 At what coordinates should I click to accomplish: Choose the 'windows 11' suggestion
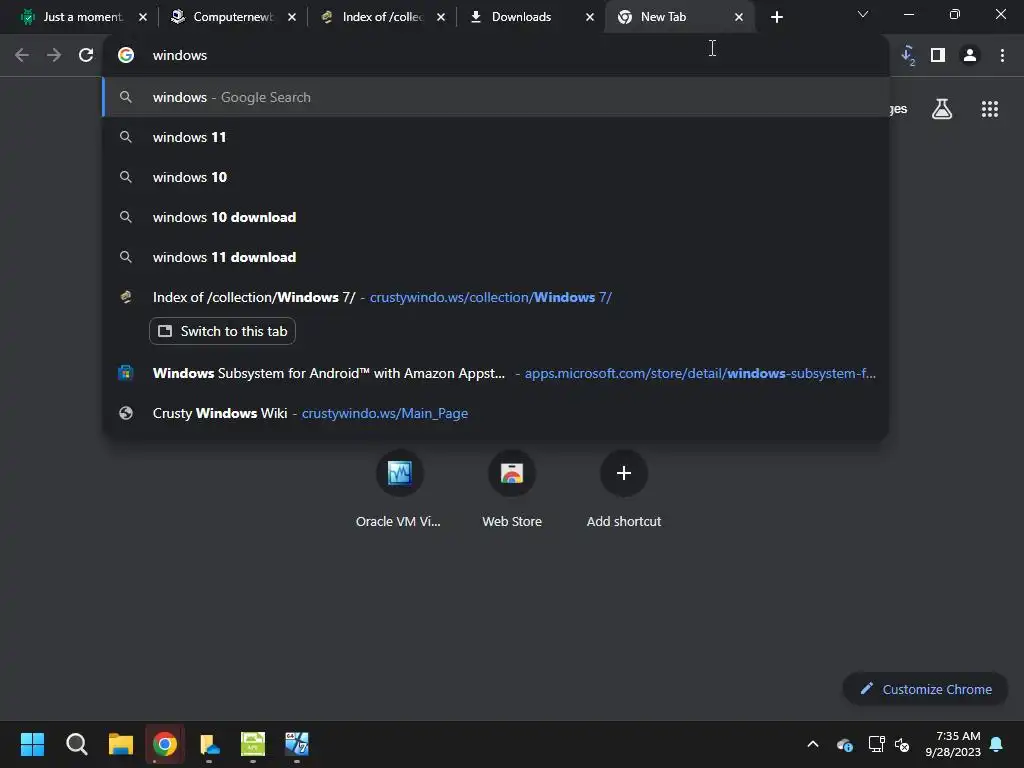click(496, 137)
